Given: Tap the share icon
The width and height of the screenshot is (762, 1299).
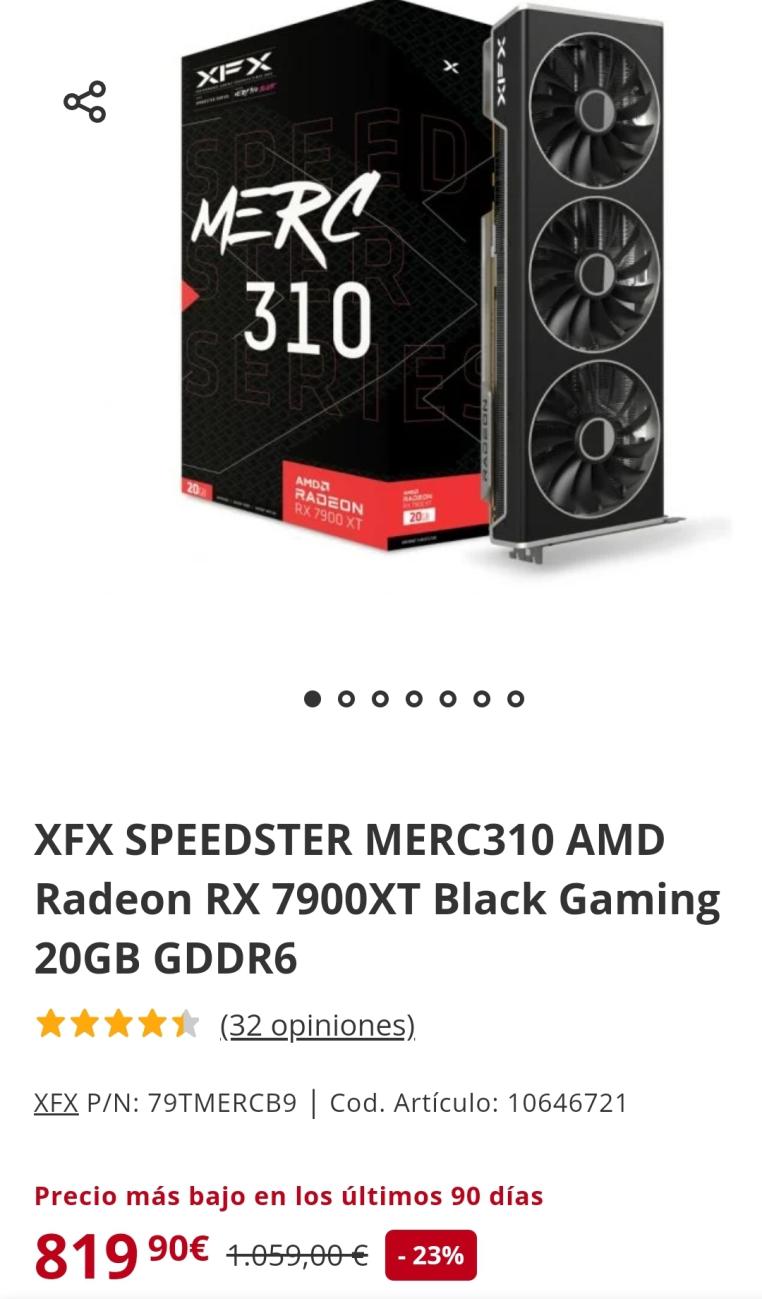Looking at the screenshot, I should (85, 102).
